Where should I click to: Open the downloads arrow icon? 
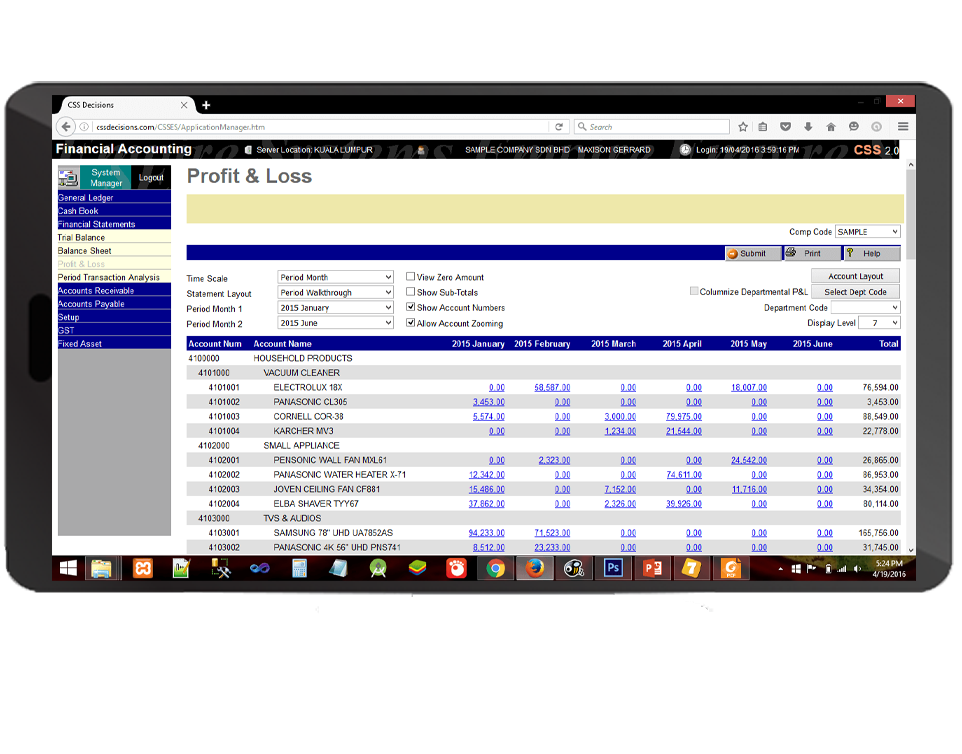click(x=808, y=127)
